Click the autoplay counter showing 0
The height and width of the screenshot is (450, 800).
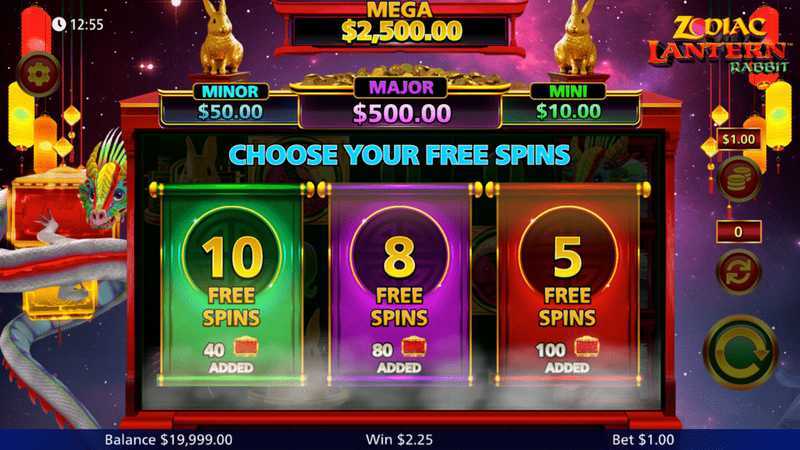point(738,232)
